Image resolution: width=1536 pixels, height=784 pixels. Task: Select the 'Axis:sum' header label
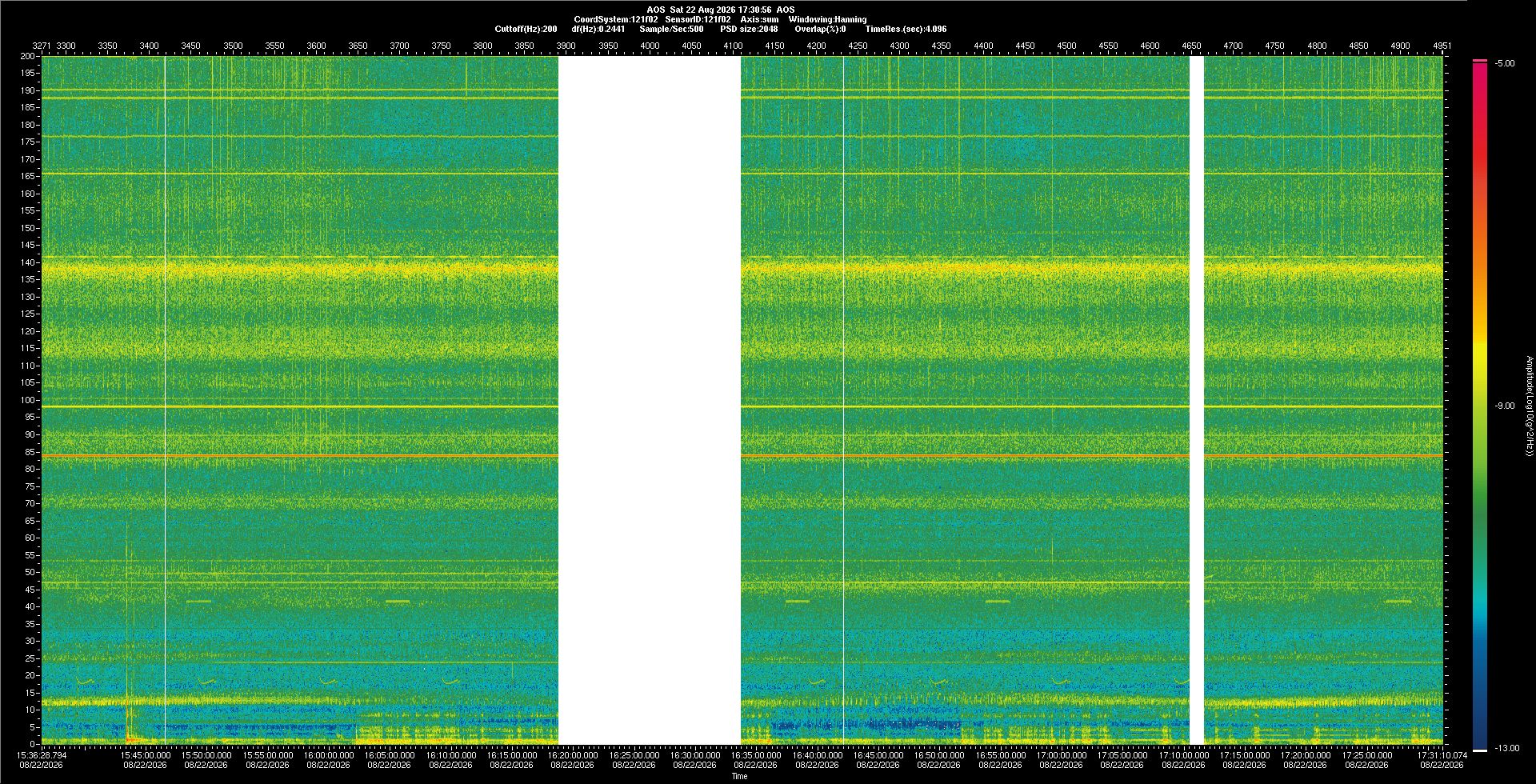[759, 19]
